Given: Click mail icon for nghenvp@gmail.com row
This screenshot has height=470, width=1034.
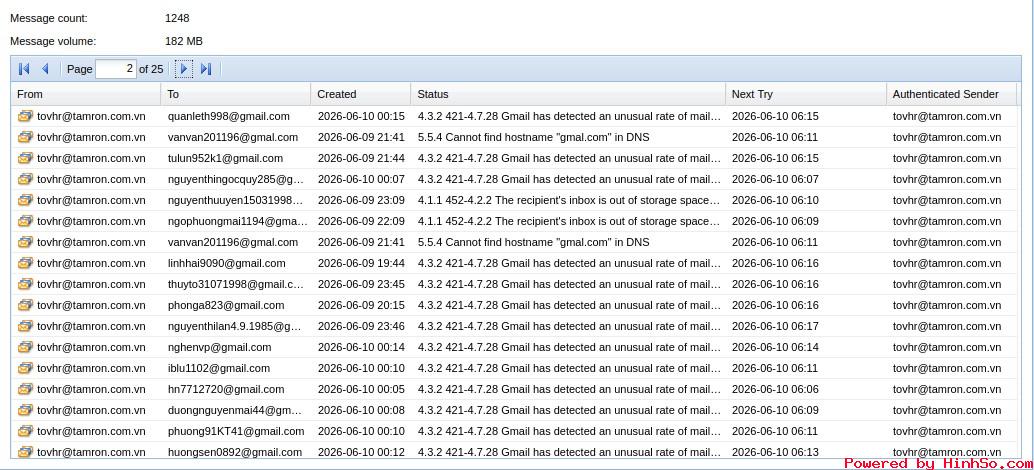Looking at the screenshot, I should click(25, 347).
